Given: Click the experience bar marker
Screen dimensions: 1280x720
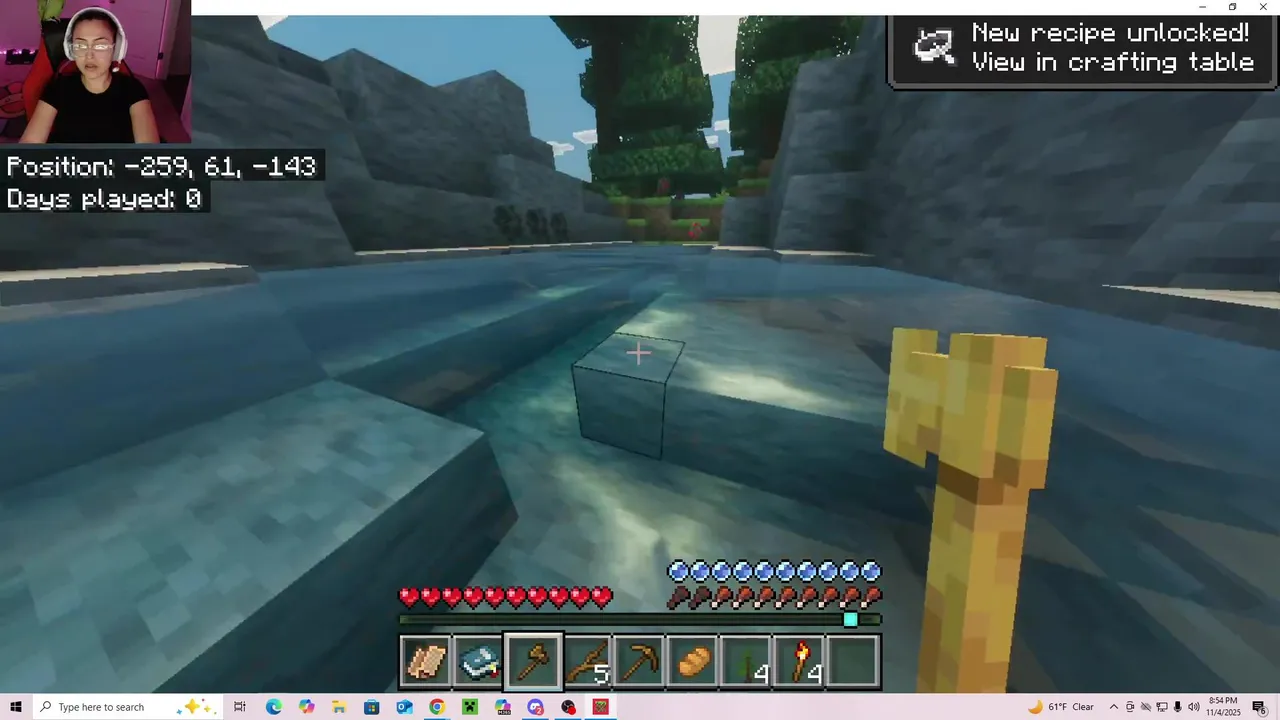Looking at the screenshot, I should click(850, 620).
